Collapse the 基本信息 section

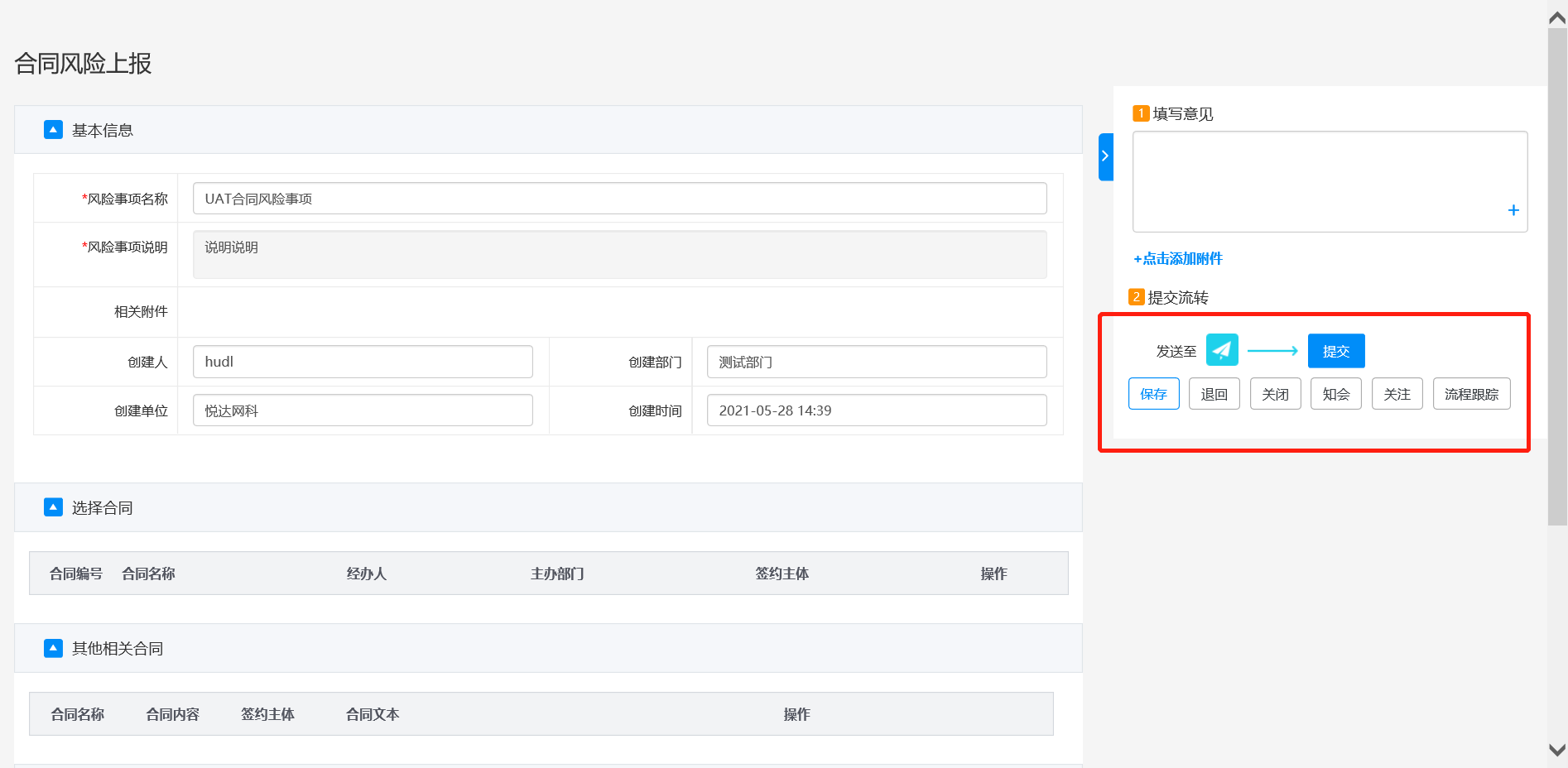[53, 130]
